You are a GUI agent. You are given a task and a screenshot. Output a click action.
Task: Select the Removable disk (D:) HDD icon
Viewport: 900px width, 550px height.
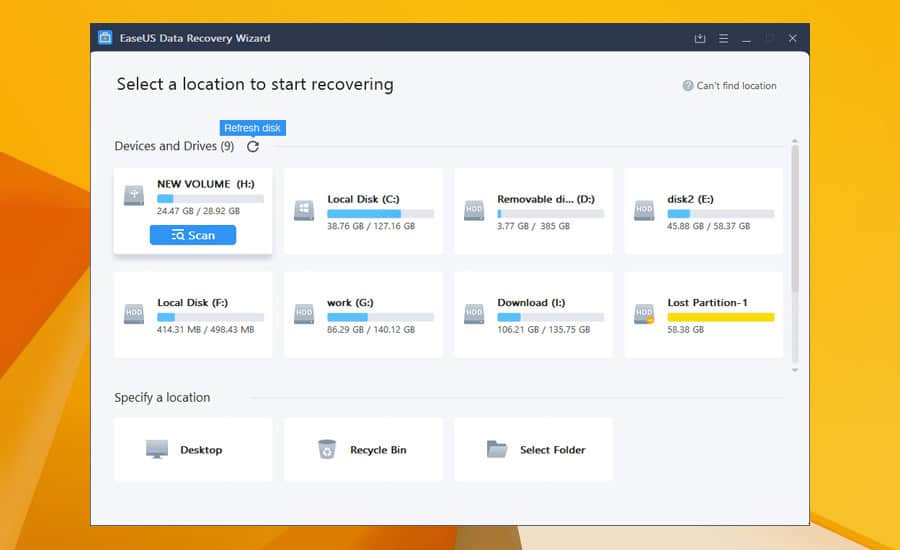(x=474, y=210)
